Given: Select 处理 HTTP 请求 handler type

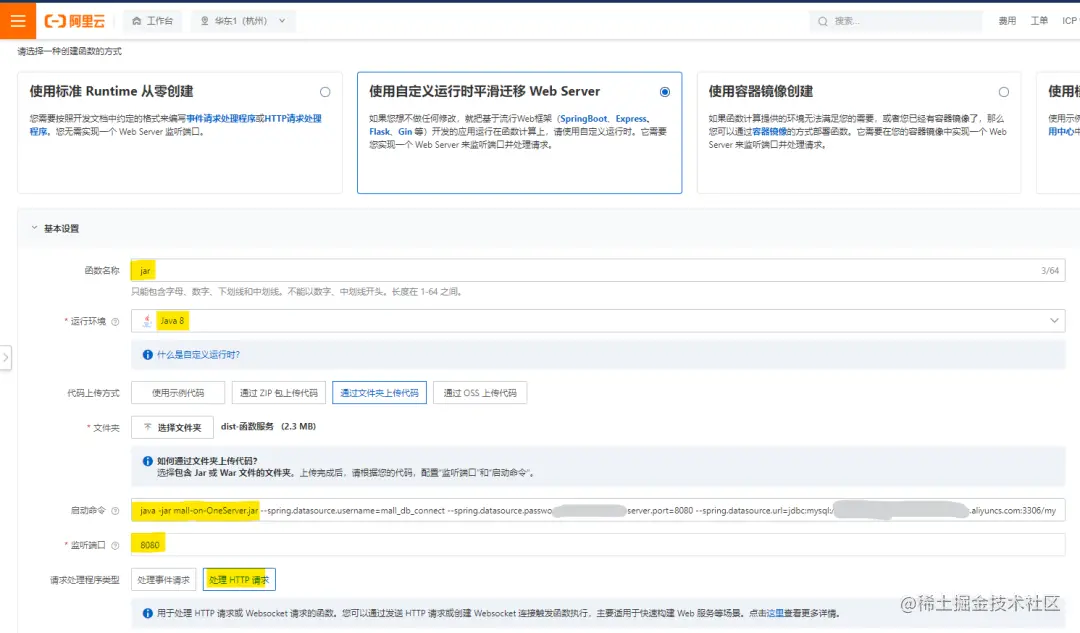Looking at the screenshot, I should 239,580.
